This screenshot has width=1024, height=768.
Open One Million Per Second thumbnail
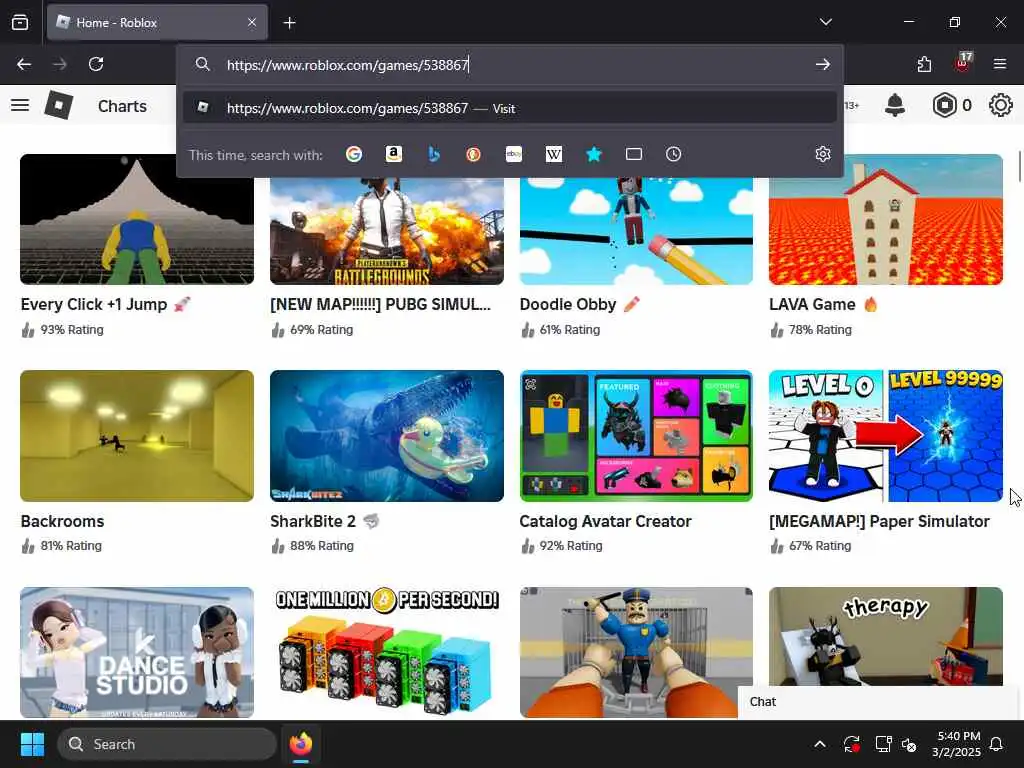pos(387,652)
